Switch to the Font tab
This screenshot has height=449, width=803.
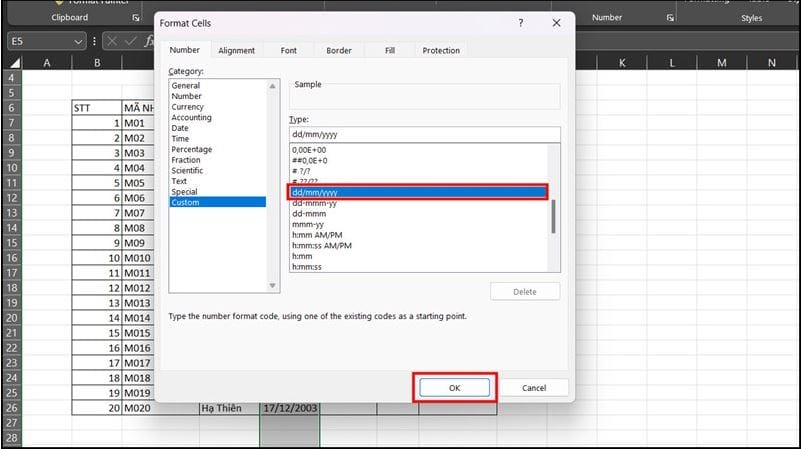tap(288, 50)
